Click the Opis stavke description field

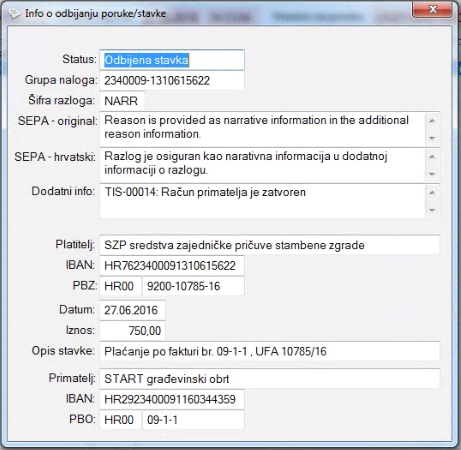coord(270,351)
